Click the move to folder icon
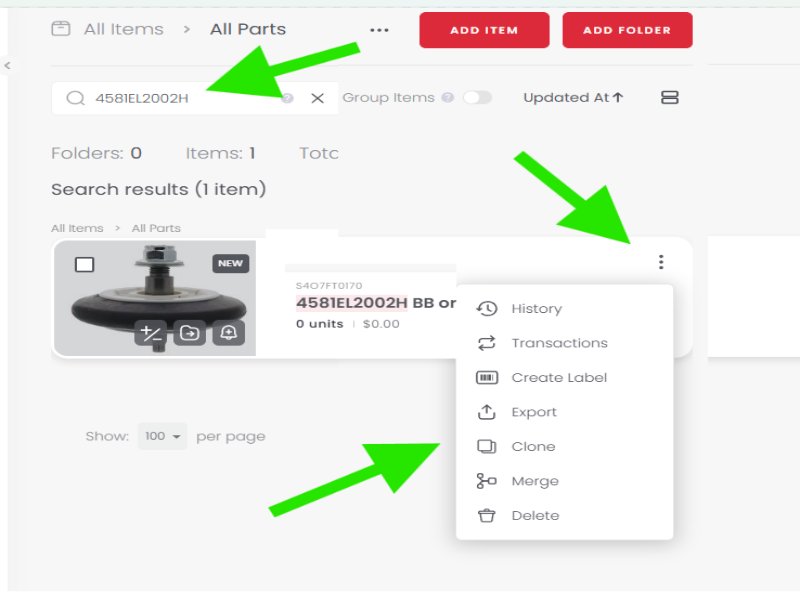The image size is (800, 612). 190,333
